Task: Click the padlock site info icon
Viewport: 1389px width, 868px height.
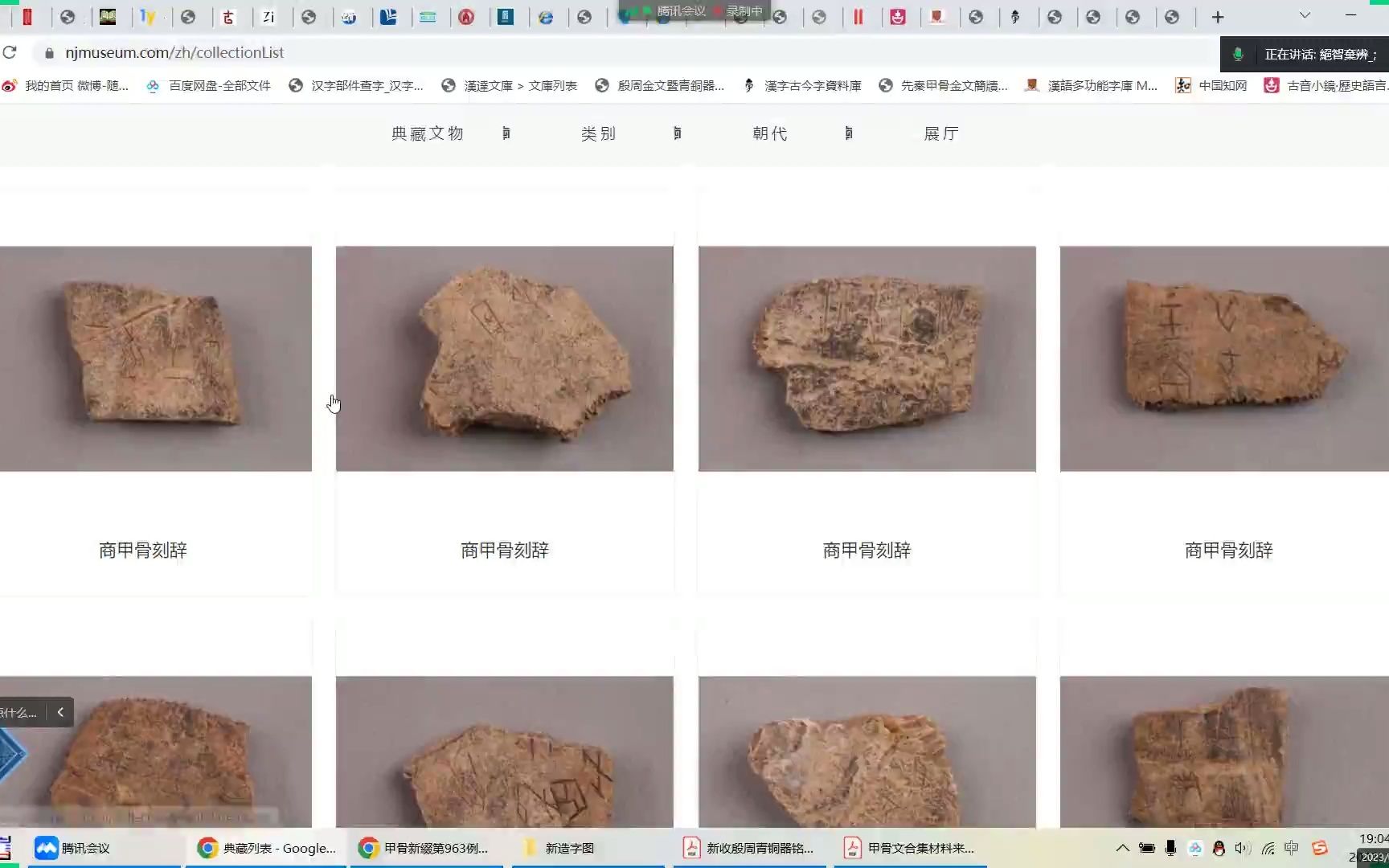Action: click(49, 52)
